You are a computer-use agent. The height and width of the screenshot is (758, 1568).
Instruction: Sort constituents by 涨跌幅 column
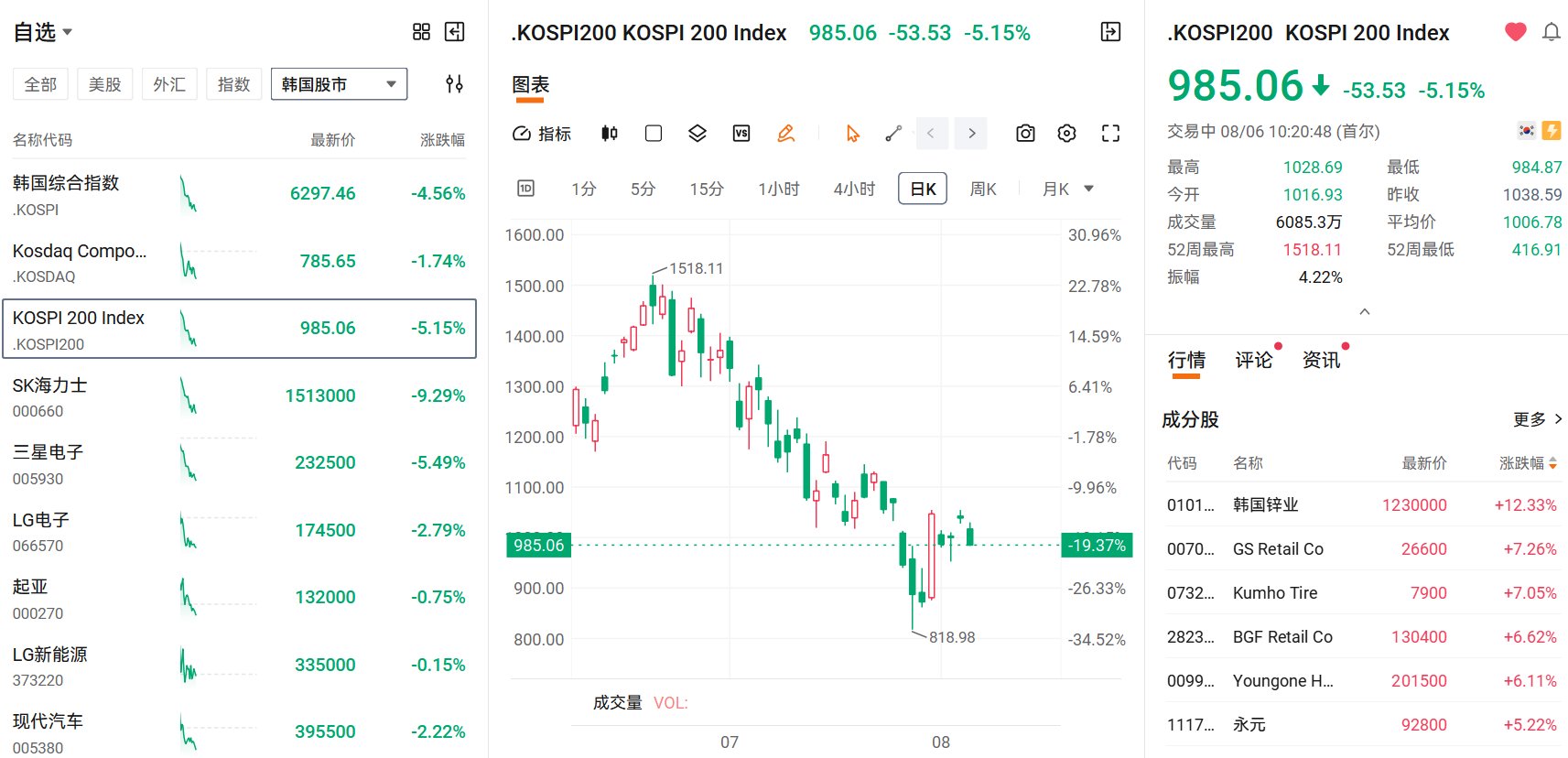coord(1527,463)
